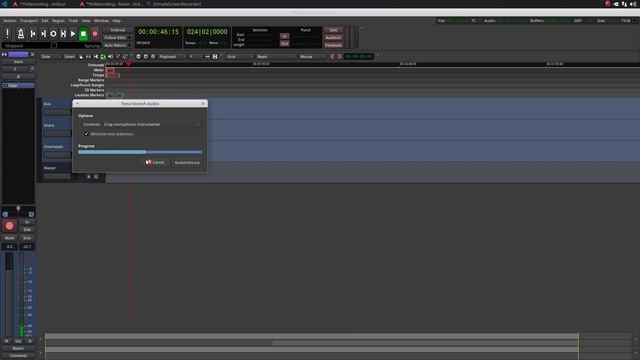Click the nudge clock display
The image size is (640, 360).
click(358, 57)
